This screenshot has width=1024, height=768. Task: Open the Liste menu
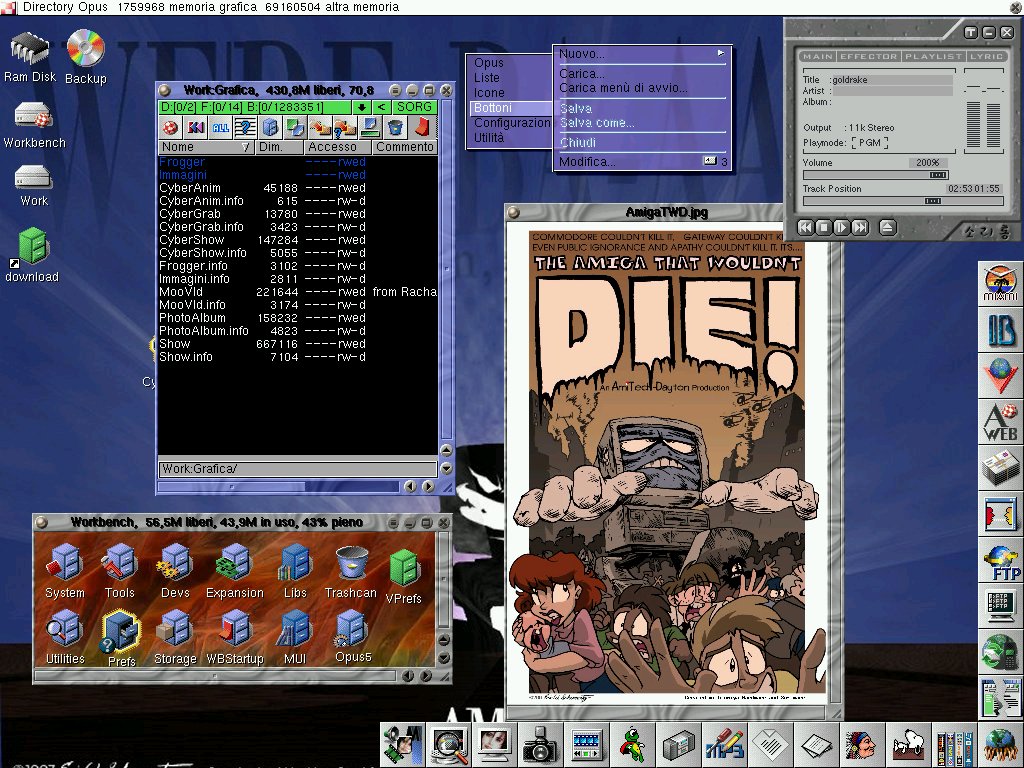(487, 78)
